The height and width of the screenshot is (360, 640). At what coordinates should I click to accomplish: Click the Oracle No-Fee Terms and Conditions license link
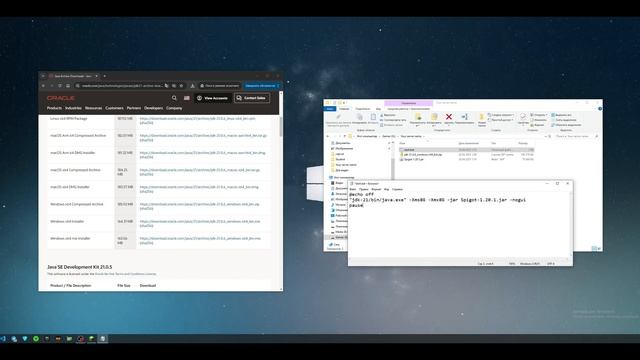point(125,274)
